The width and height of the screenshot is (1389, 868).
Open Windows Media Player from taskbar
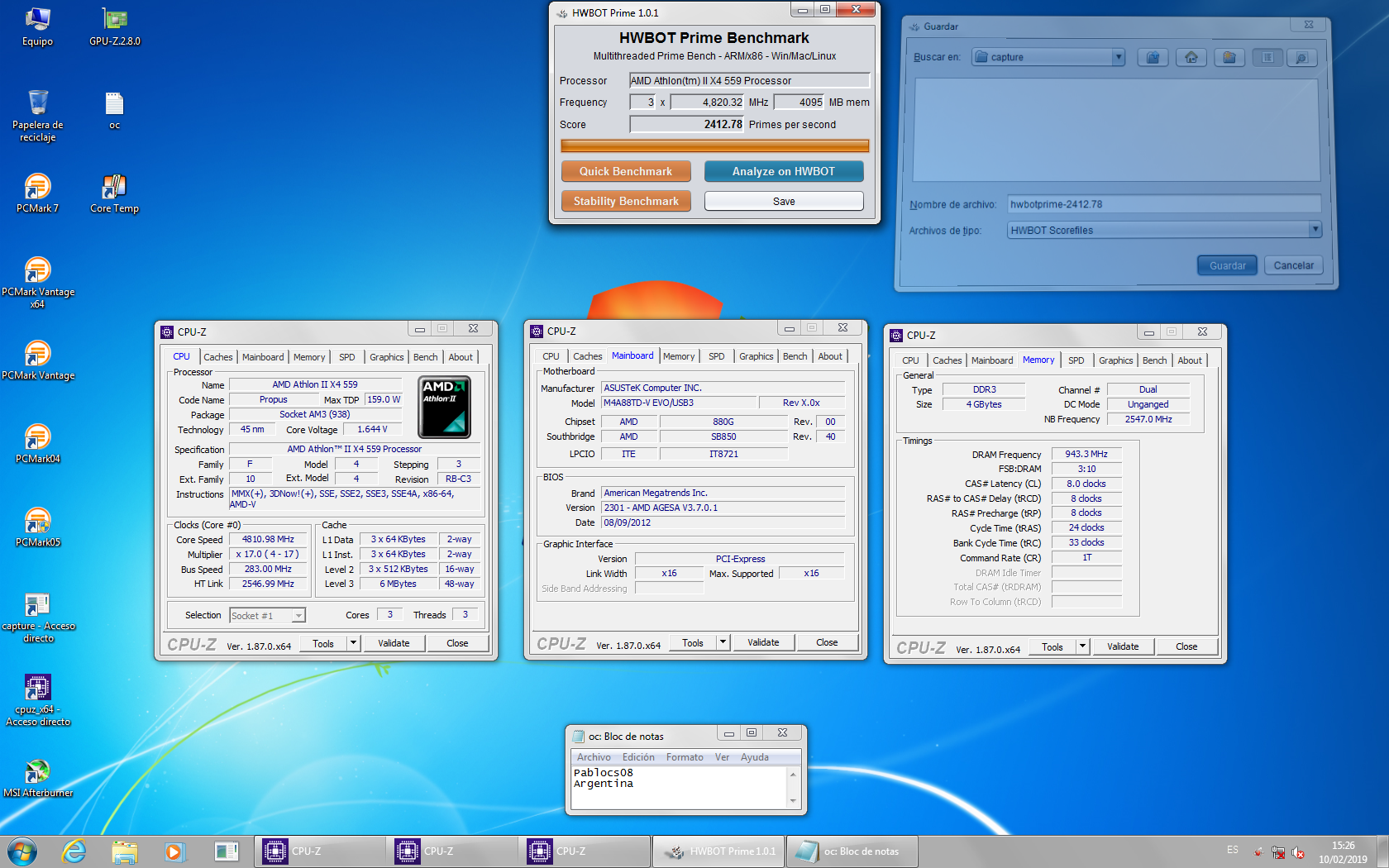click(x=174, y=851)
